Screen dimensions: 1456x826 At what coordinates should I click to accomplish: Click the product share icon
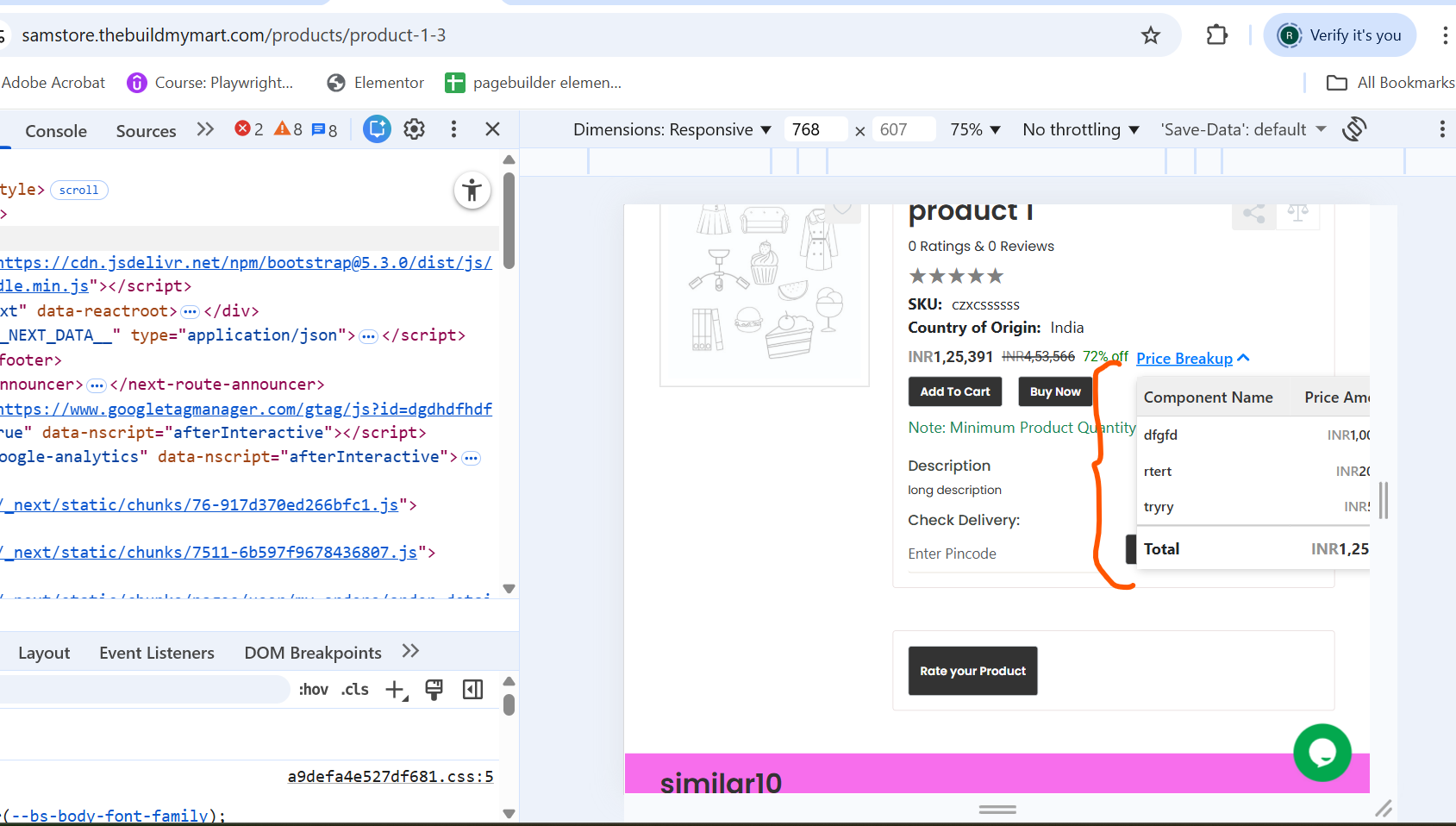(1254, 215)
